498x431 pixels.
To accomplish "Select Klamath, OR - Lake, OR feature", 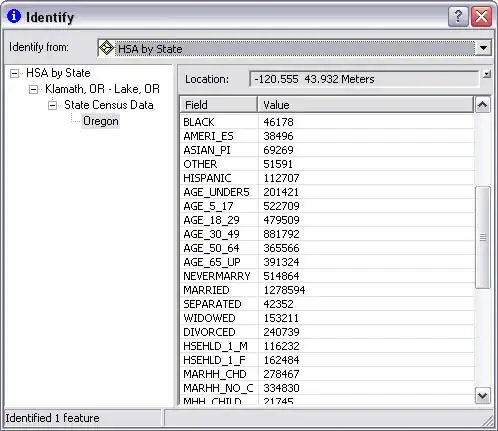I will click(x=102, y=89).
